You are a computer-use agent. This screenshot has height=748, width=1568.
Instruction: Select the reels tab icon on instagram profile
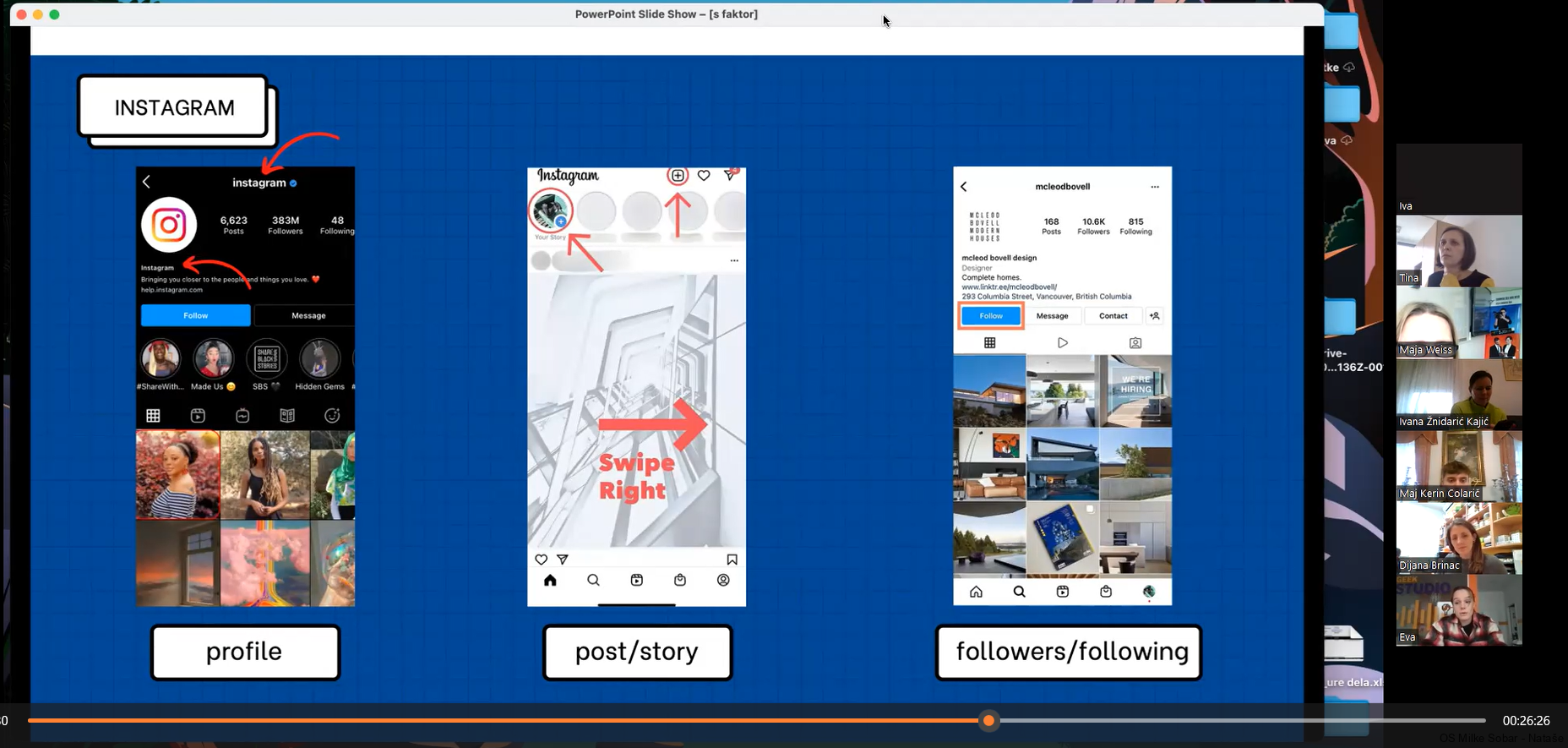[x=198, y=415]
